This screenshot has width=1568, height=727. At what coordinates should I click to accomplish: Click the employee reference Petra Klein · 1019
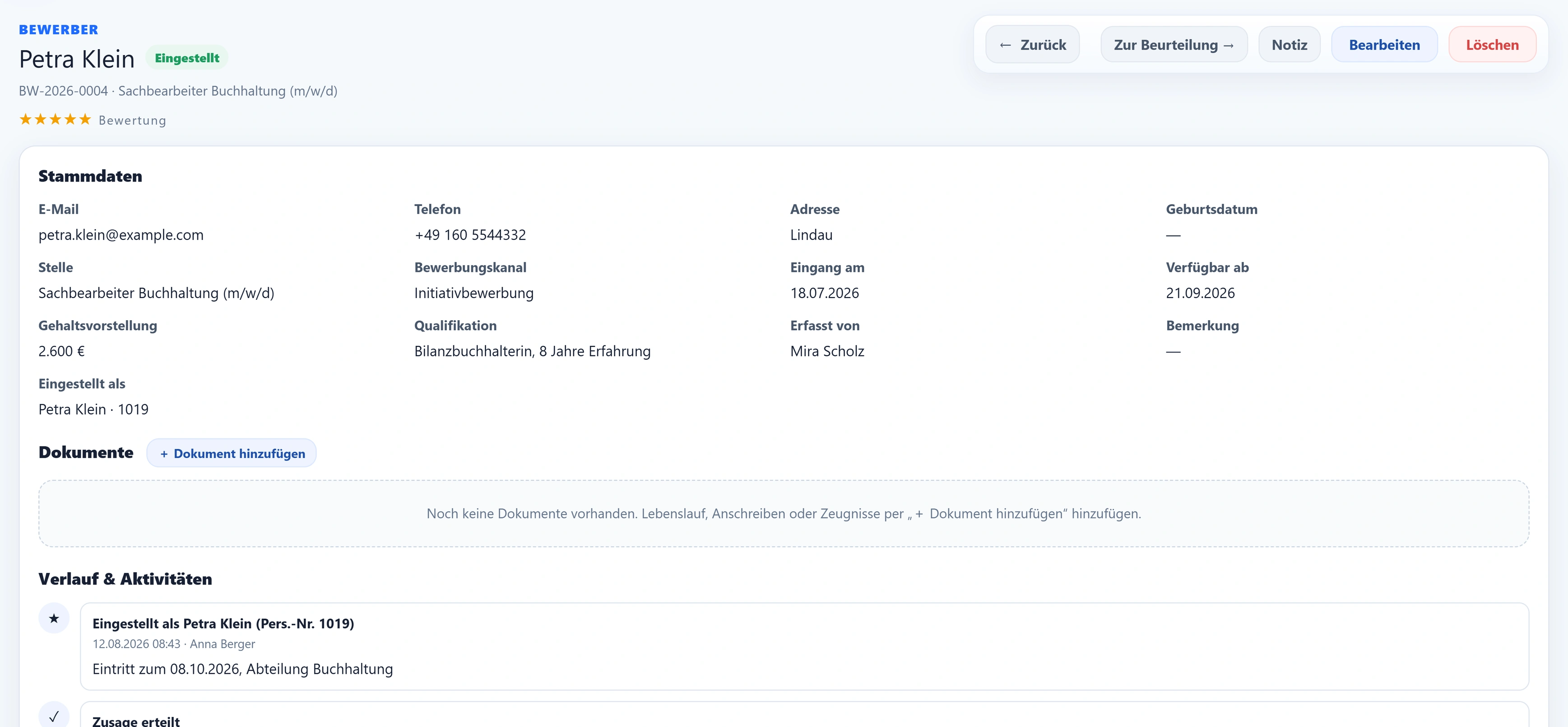tap(93, 409)
